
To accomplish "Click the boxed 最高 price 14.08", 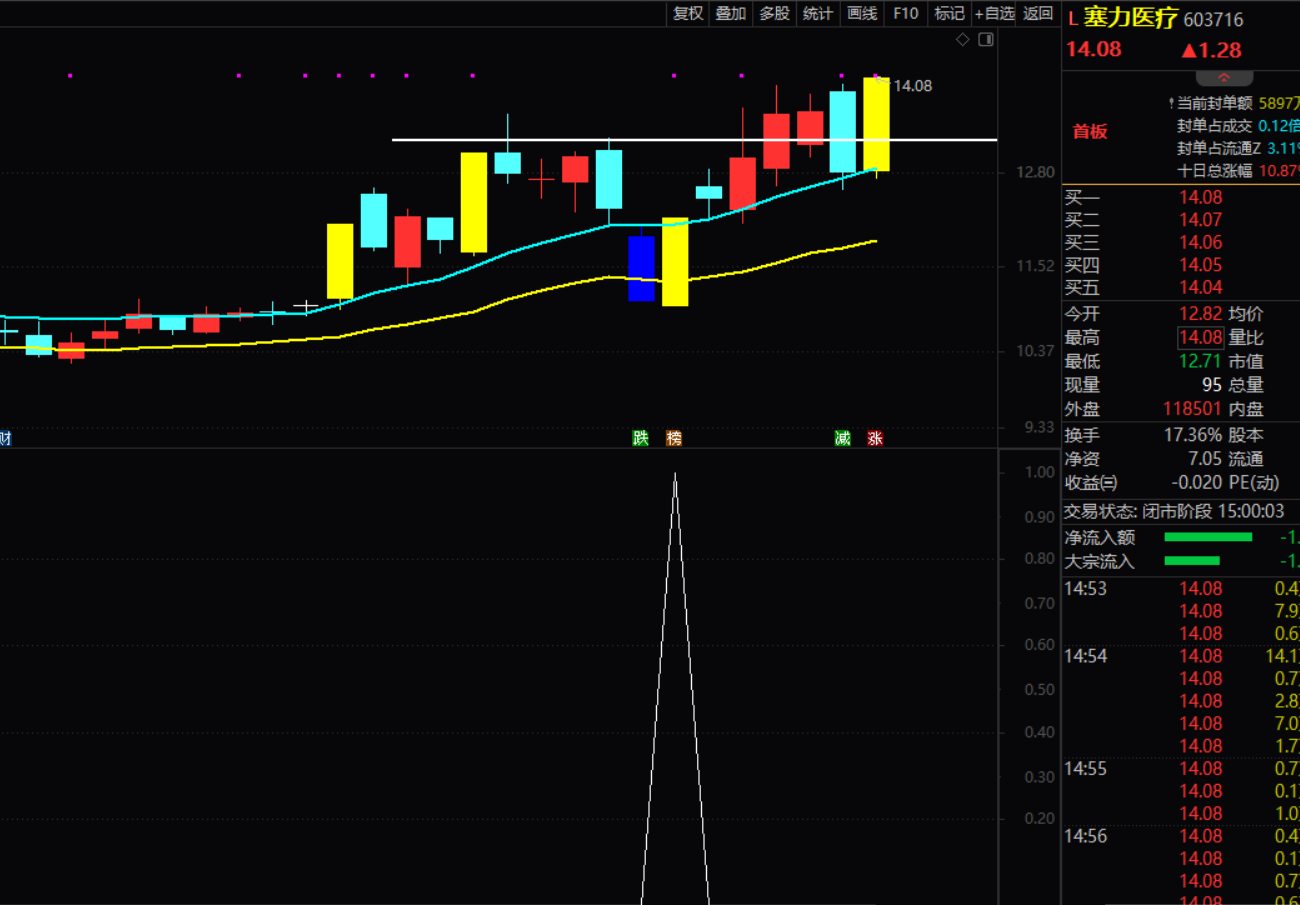I will 1200,337.
